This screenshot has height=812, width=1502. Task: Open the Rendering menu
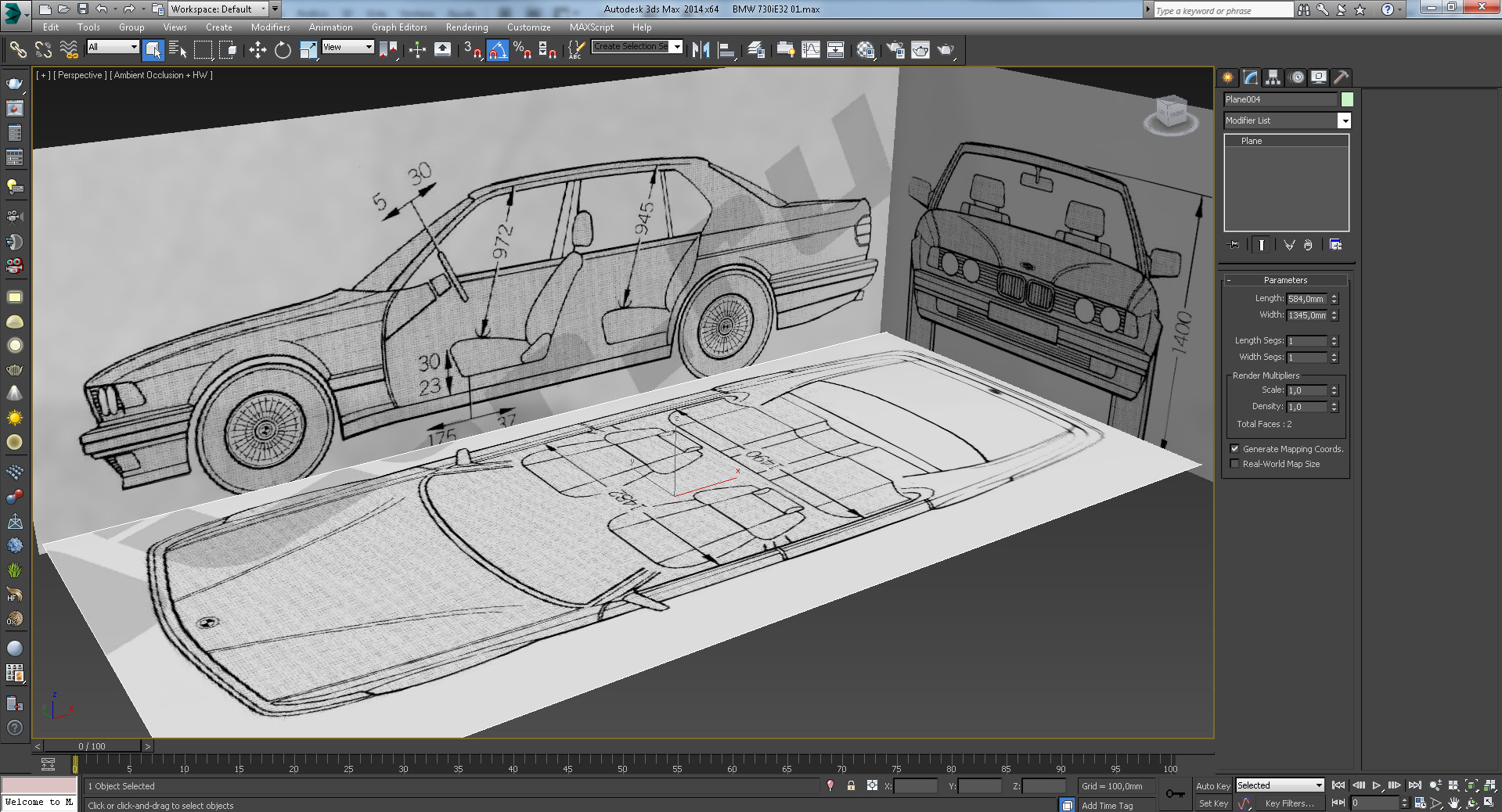(466, 27)
